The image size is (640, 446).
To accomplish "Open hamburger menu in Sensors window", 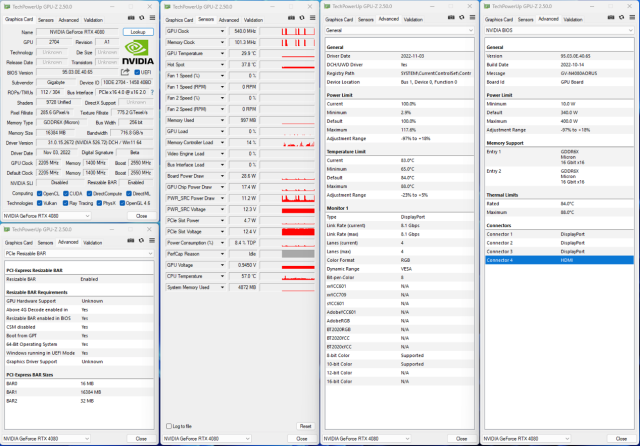I will [x=312, y=18].
